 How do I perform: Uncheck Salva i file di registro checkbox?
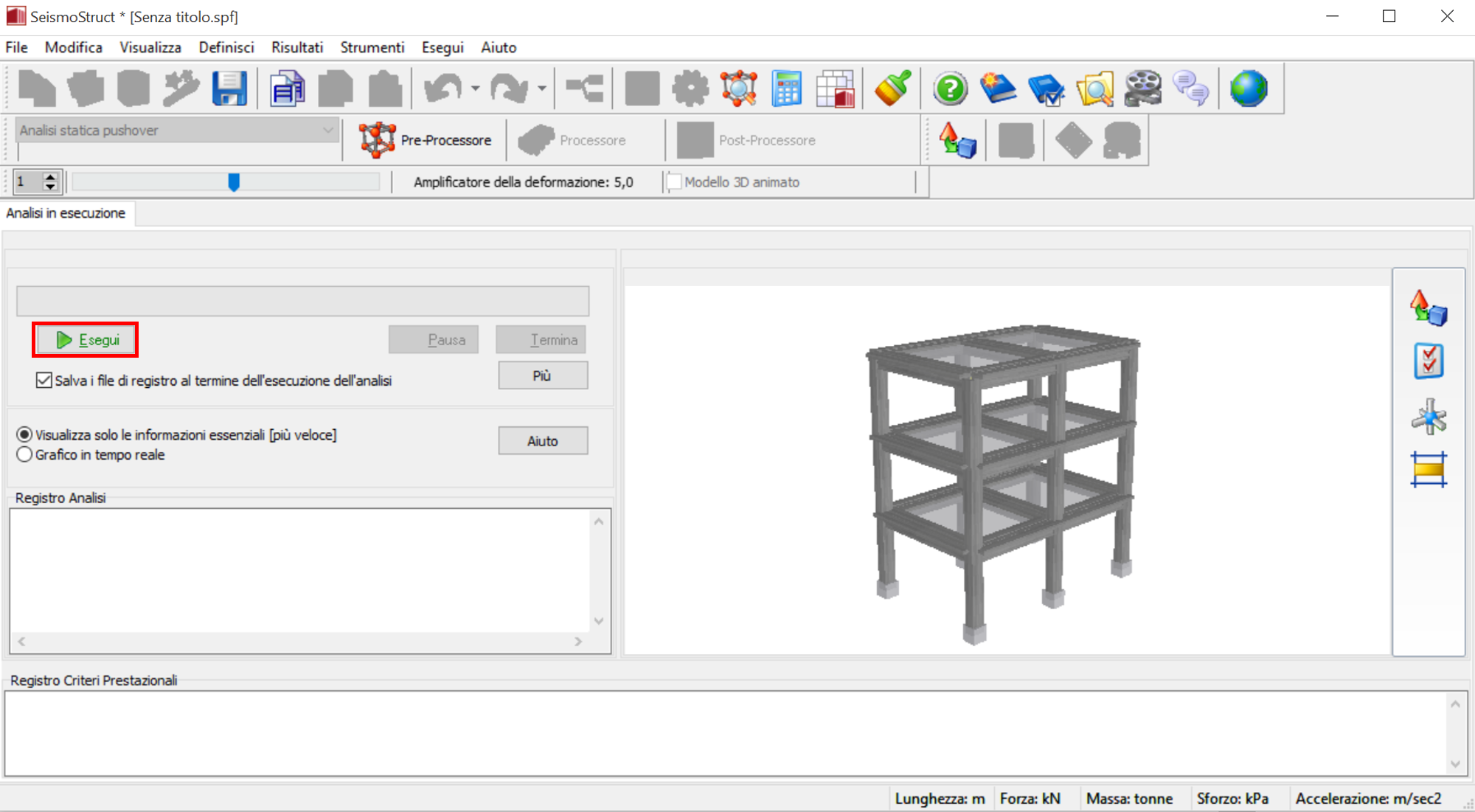44,381
